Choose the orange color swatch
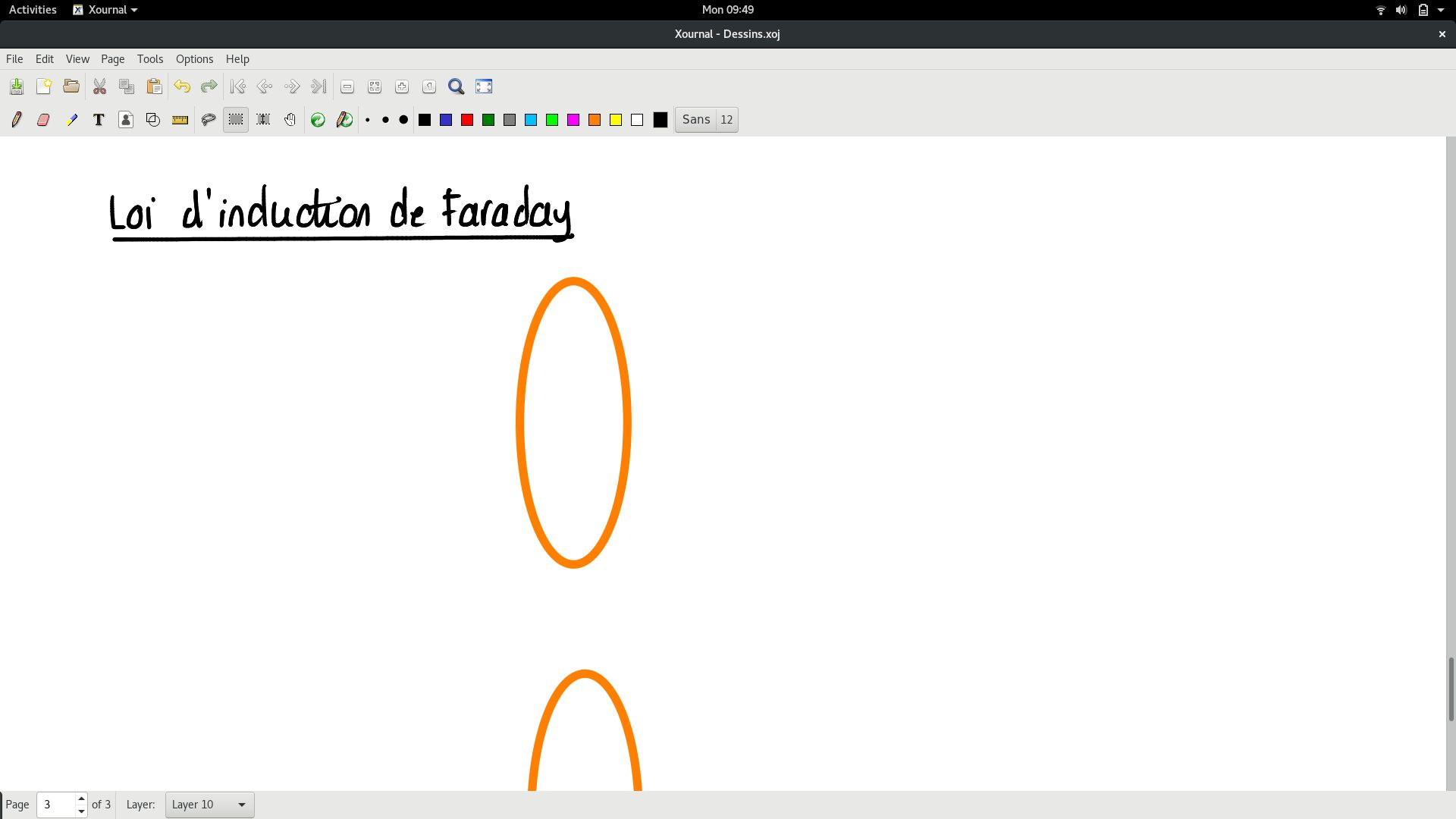 (x=595, y=120)
